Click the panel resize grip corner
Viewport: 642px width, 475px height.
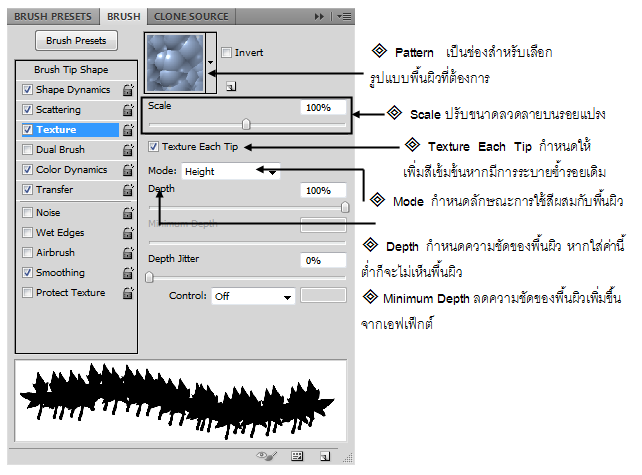click(x=348, y=458)
